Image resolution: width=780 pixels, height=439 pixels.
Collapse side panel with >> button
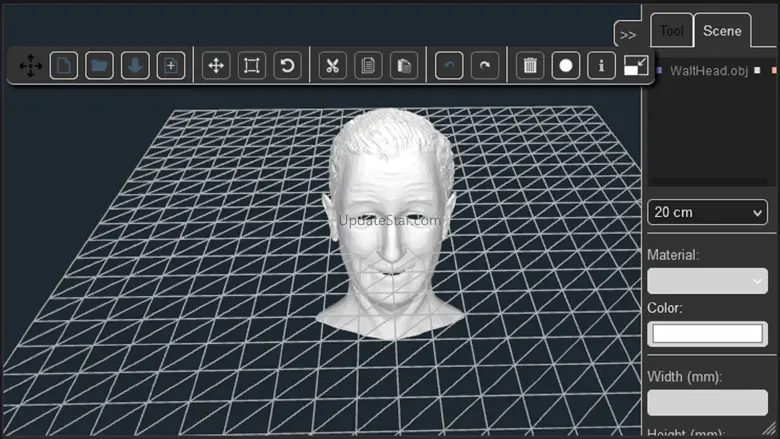pyautogui.click(x=628, y=34)
